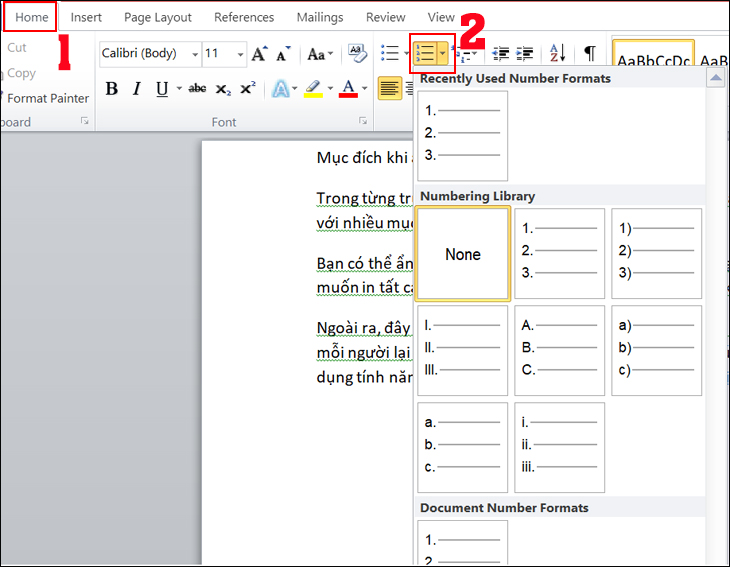Switch to the Insert tab
Screen dimensions: 730x567
(86, 17)
